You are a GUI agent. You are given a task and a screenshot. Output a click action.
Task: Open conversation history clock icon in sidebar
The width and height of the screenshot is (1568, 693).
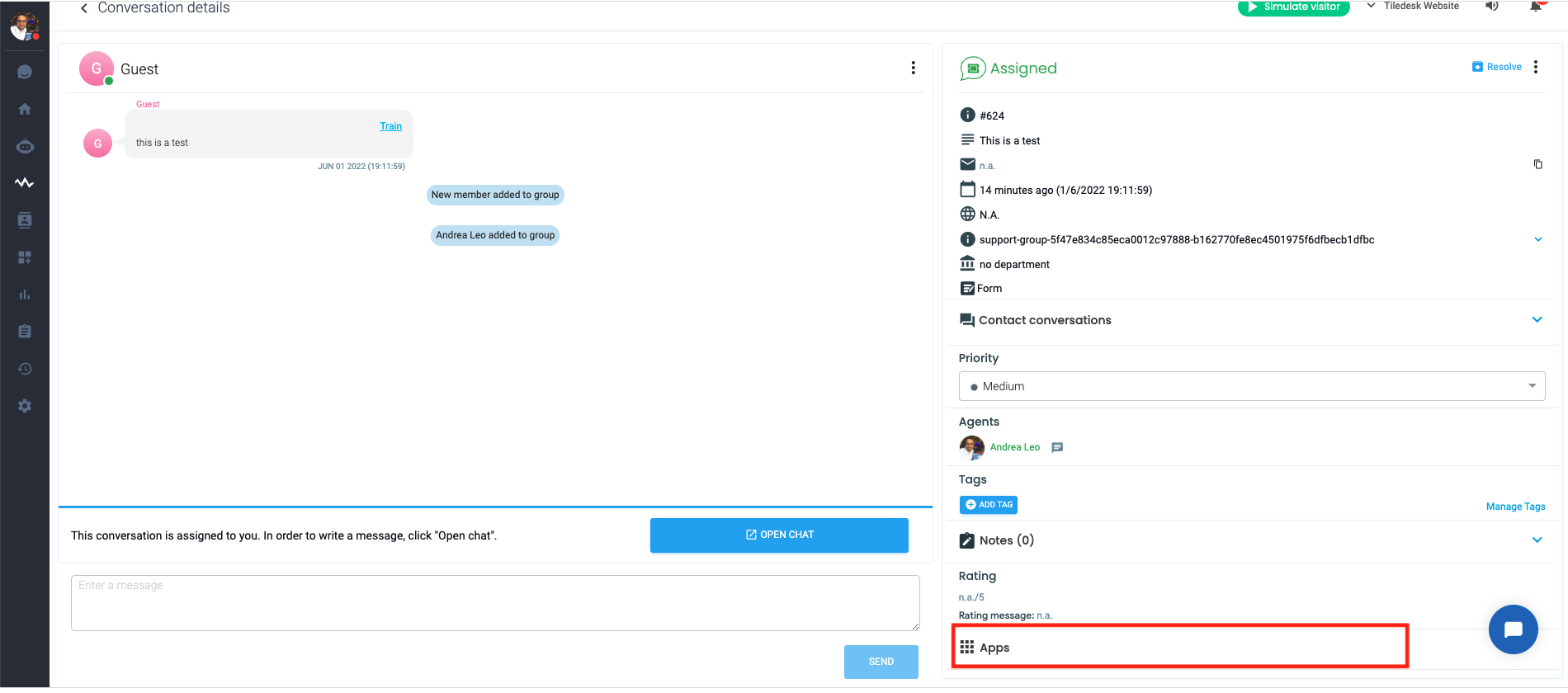(25, 369)
